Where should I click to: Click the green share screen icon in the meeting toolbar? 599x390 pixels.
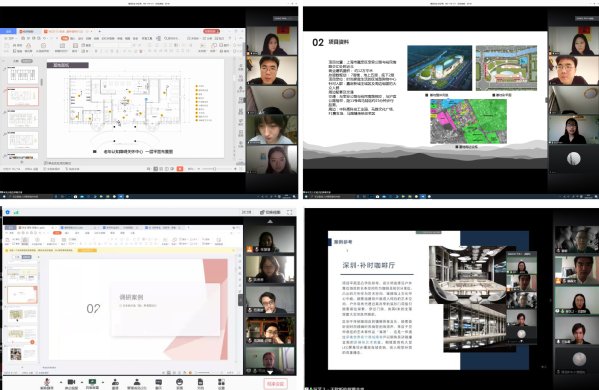tap(92, 382)
